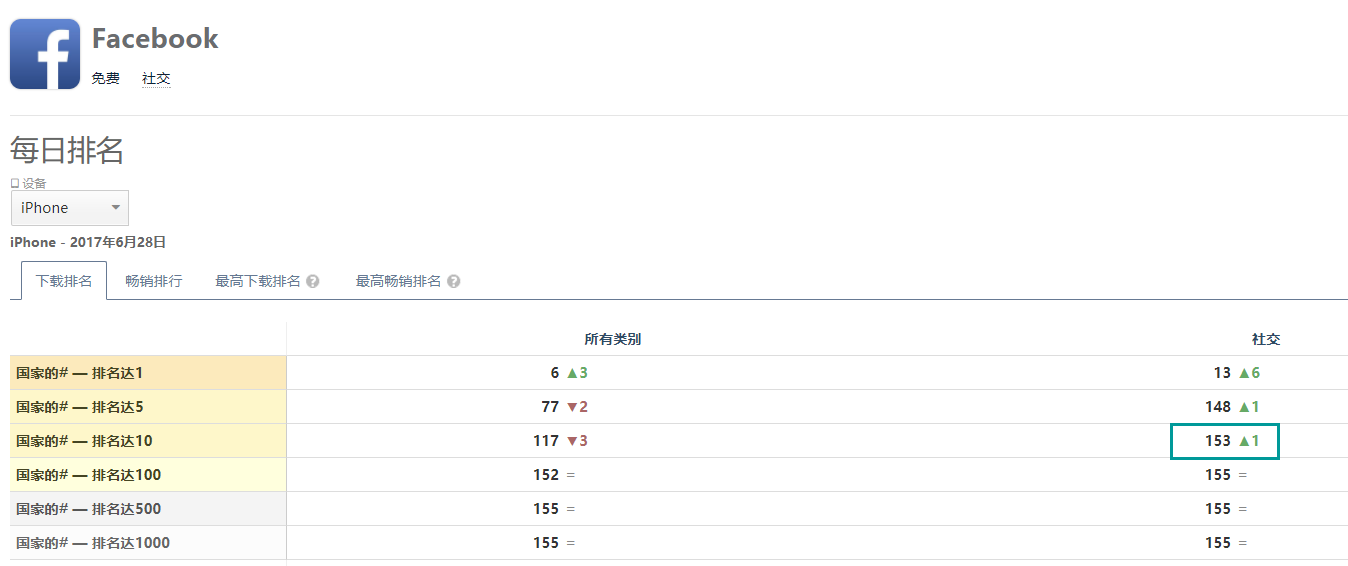1348x566 pixels.
Task: Click the 国家的# — 排名达1000 row label
Action: point(93,543)
